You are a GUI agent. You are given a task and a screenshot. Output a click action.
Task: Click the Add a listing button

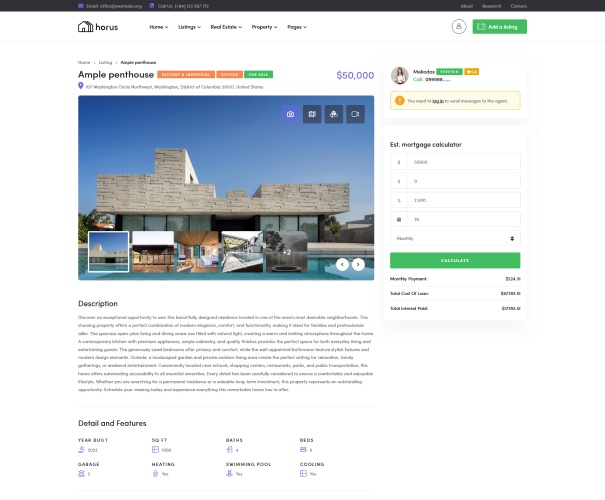(x=499, y=27)
